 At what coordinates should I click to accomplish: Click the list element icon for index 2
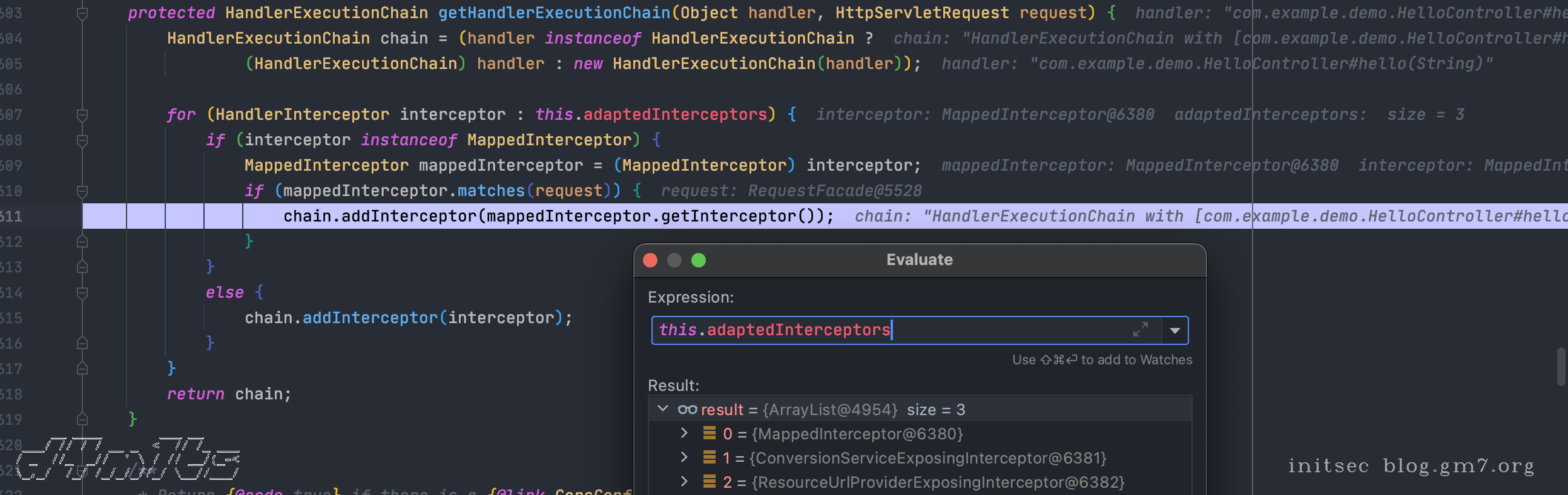click(x=709, y=482)
